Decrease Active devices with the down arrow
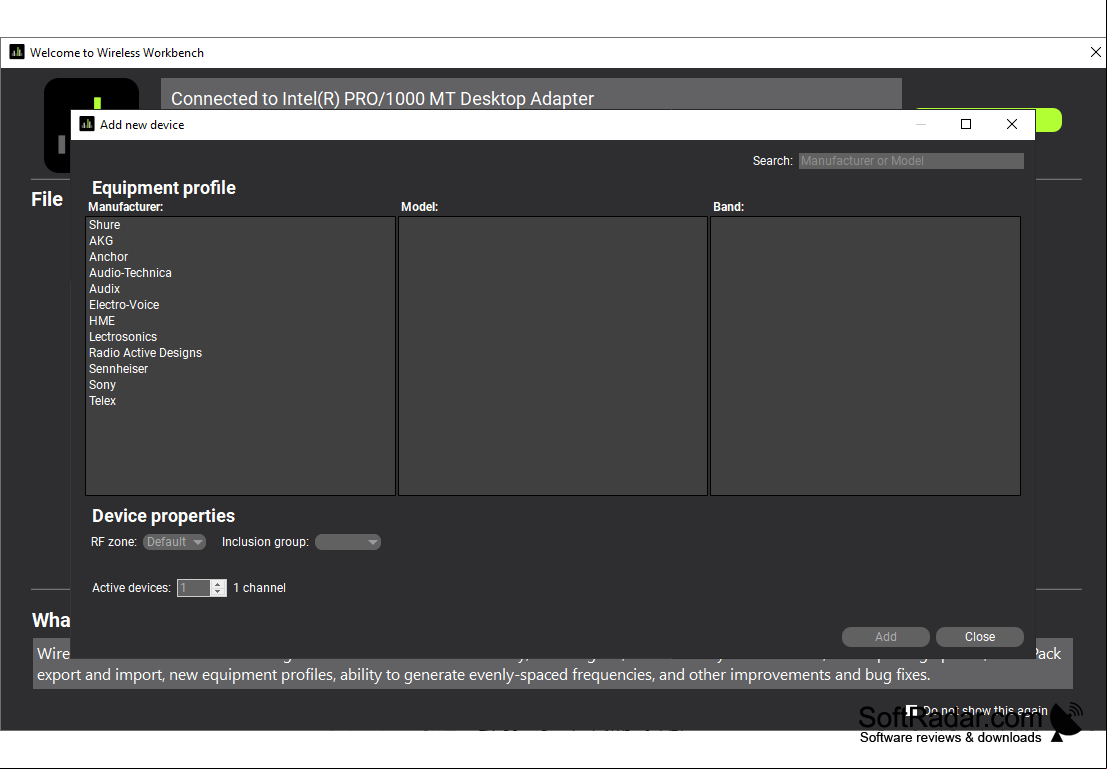 tap(218, 592)
